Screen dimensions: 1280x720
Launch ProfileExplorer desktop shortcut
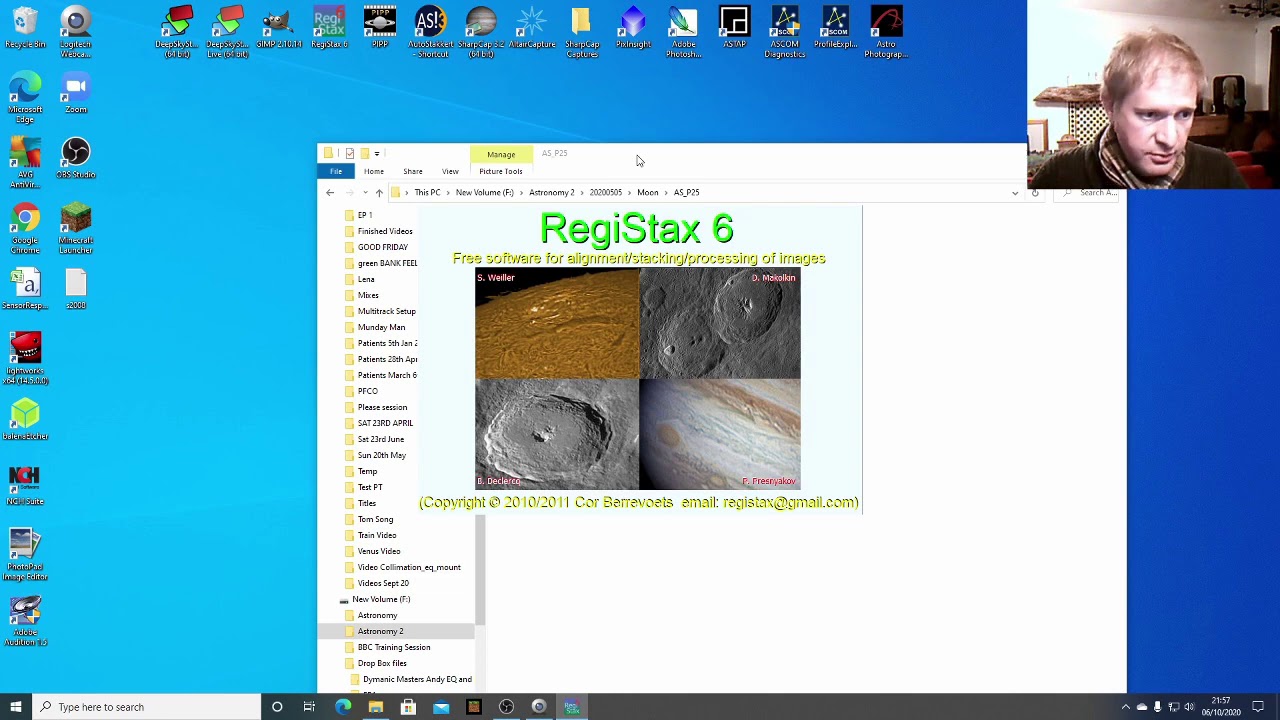coord(835,28)
